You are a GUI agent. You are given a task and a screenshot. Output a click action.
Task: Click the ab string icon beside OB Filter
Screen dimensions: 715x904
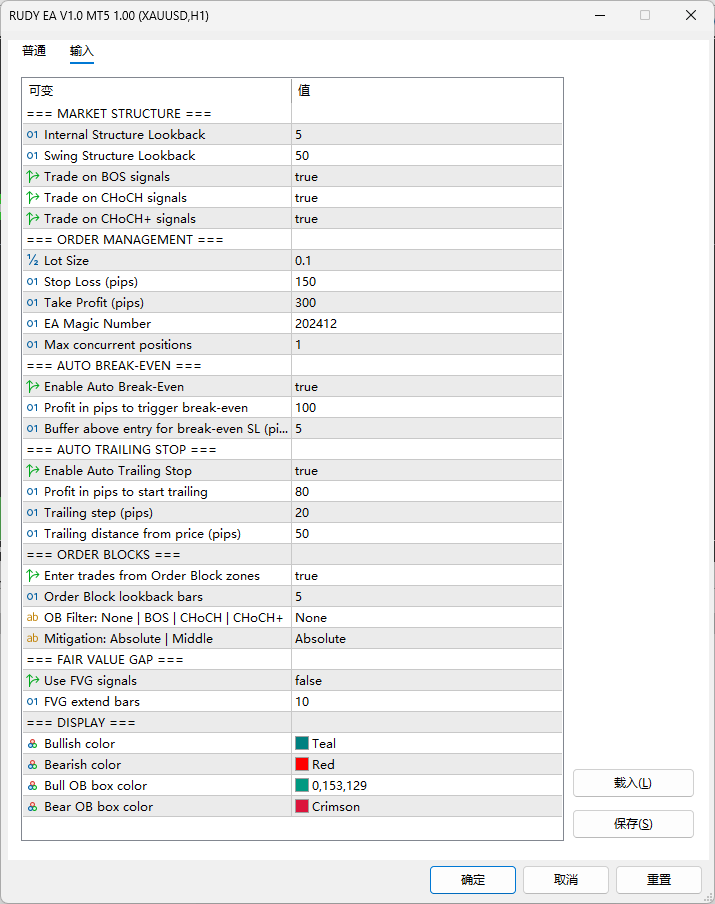click(32, 617)
